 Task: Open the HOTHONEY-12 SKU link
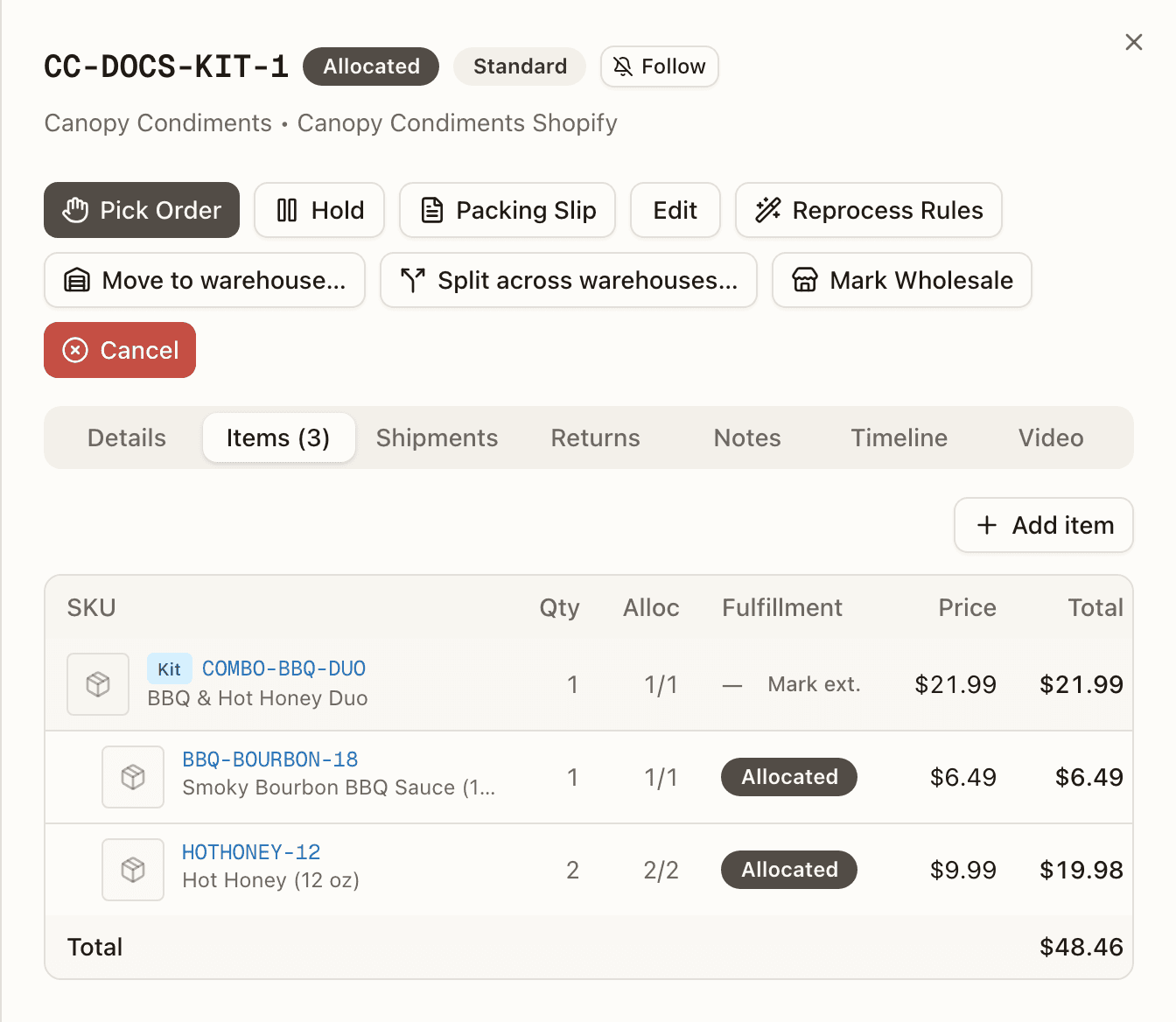[x=251, y=852]
